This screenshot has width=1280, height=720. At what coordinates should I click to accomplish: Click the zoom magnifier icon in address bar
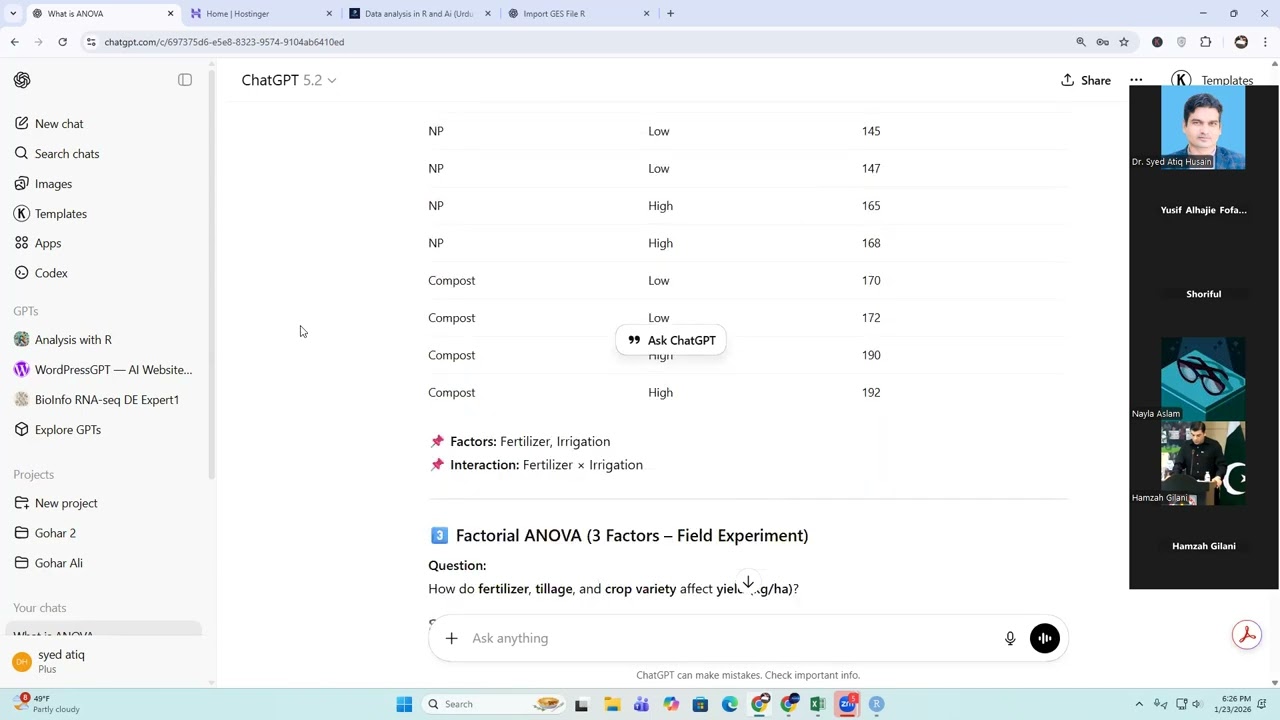point(1081,42)
